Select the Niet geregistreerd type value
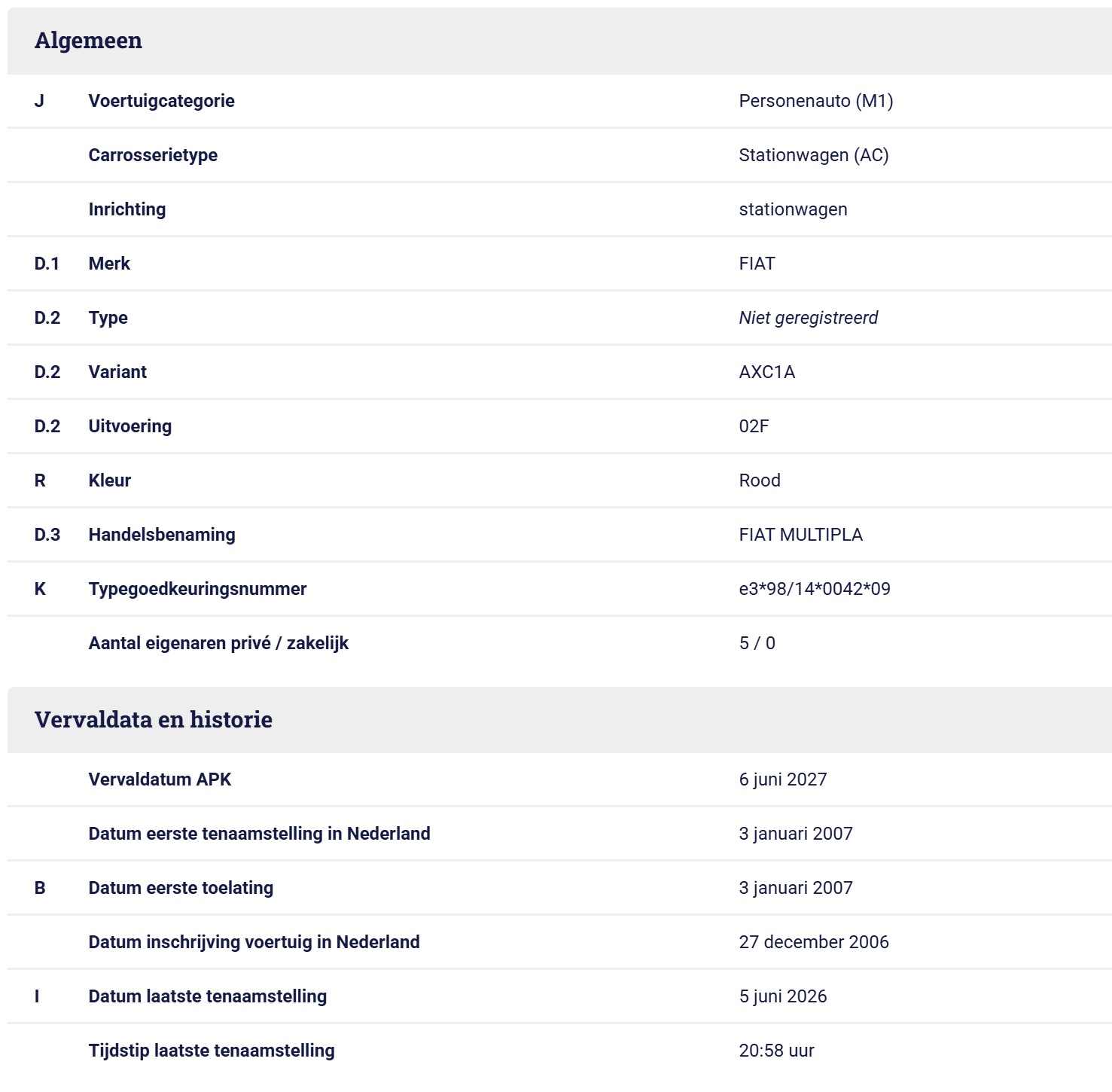This screenshot has width=1112, height=1092. pos(809,318)
